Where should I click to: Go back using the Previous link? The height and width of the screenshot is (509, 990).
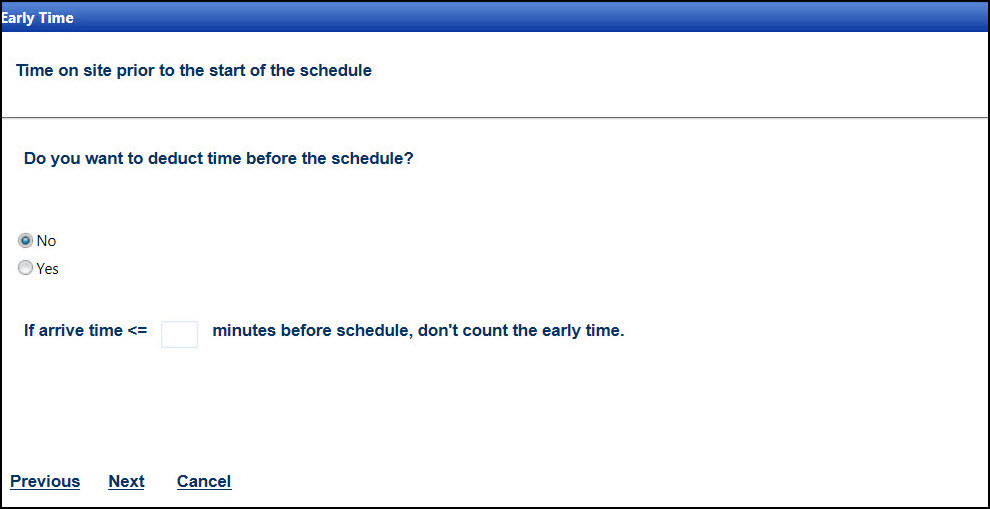(x=45, y=482)
